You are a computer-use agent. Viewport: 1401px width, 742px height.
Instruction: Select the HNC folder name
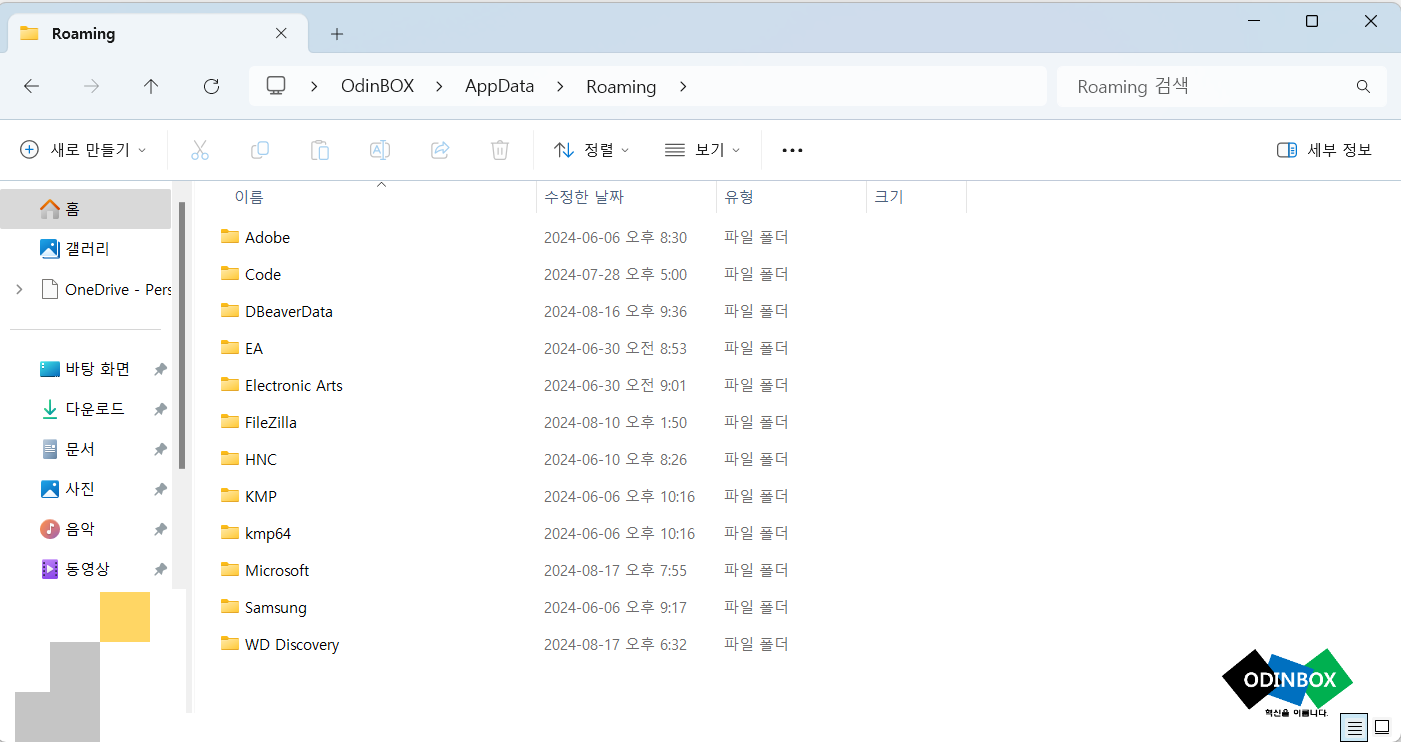261,459
